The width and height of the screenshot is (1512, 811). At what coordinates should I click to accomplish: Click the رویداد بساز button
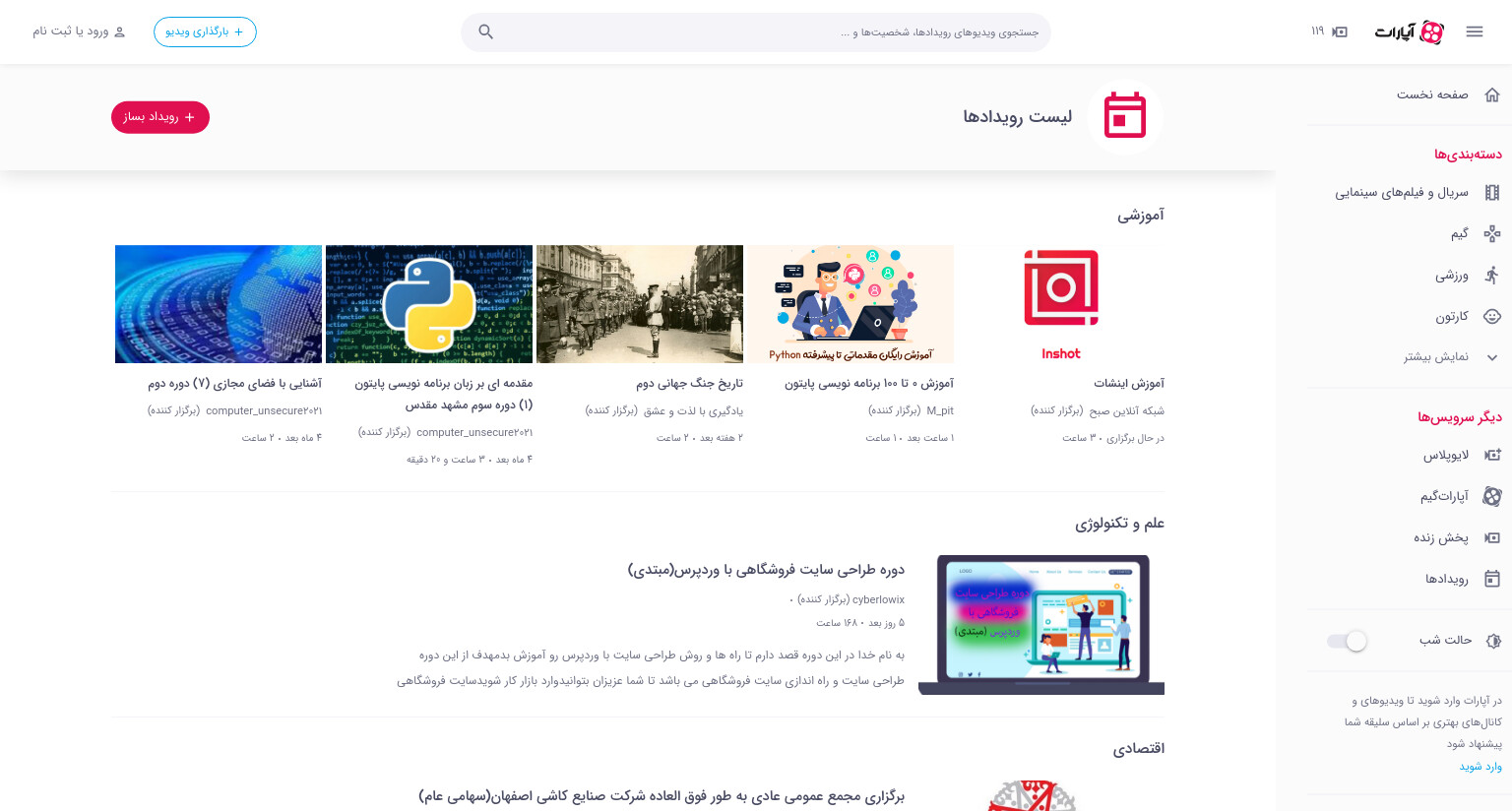(x=160, y=117)
